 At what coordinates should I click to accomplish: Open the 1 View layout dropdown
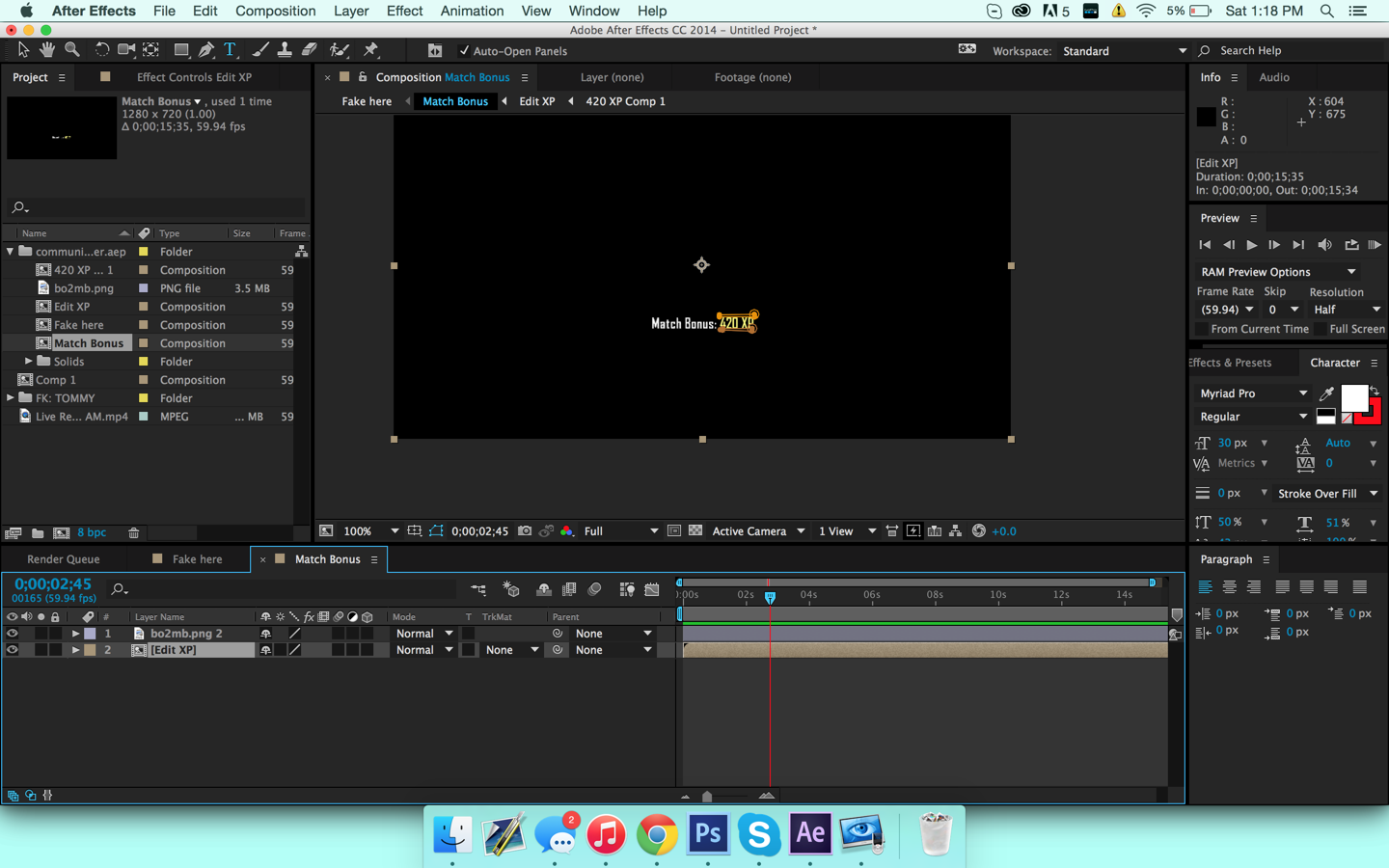(x=846, y=531)
